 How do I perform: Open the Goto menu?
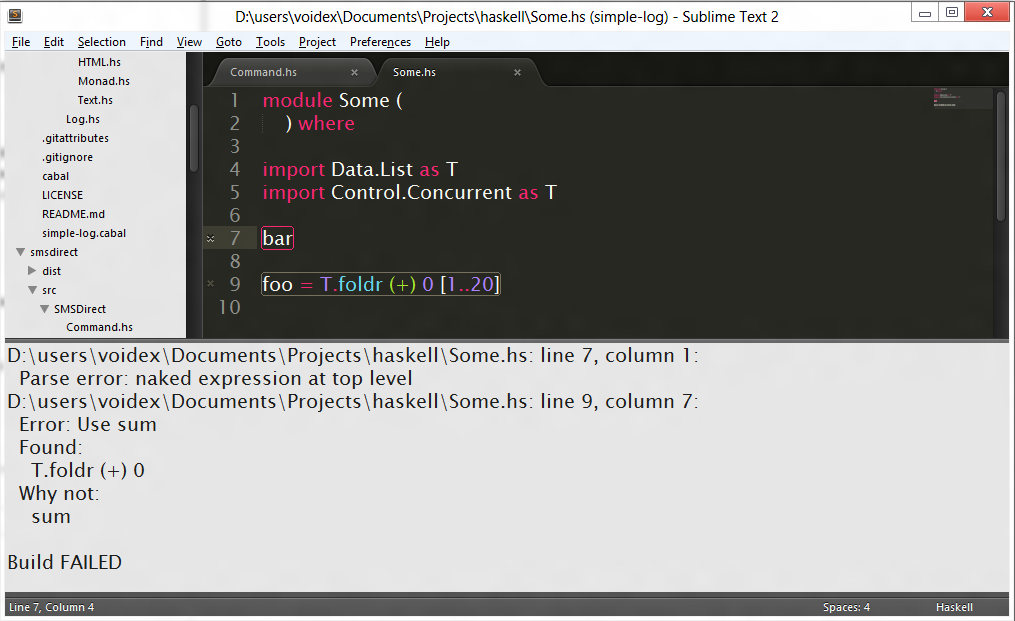coord(228,42)
